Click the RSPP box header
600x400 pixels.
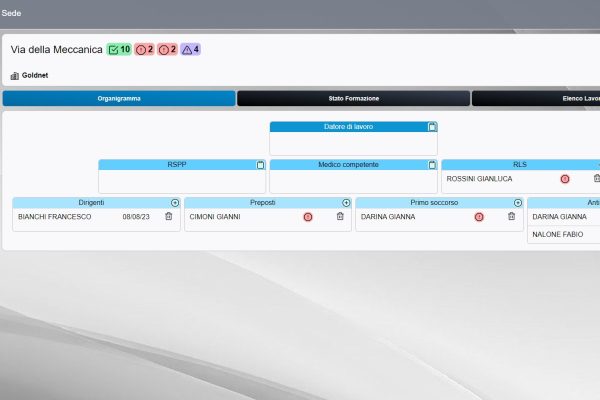(x=177, y=165)
